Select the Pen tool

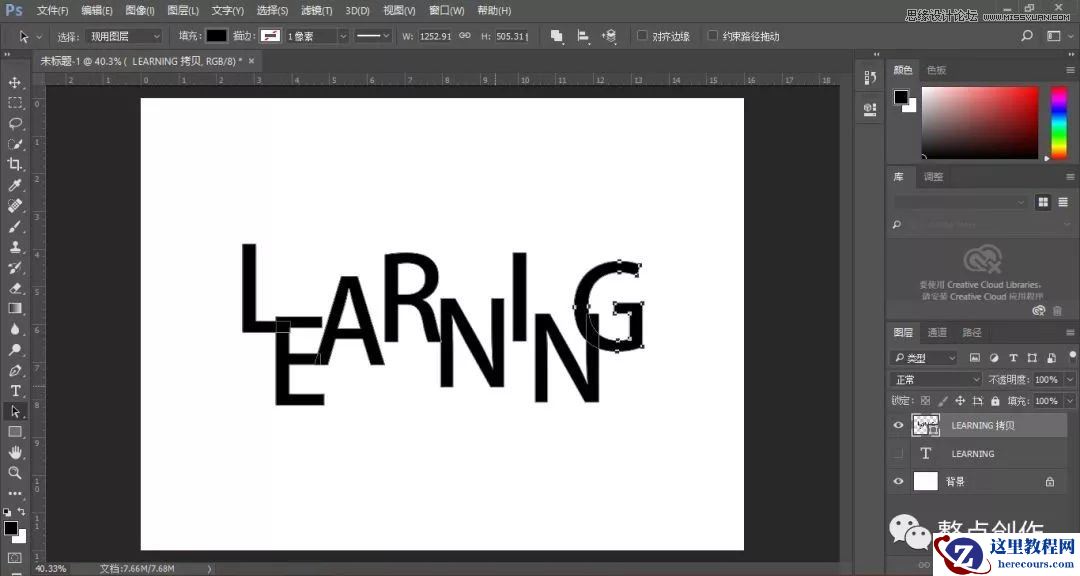click(x=14, y=371)
